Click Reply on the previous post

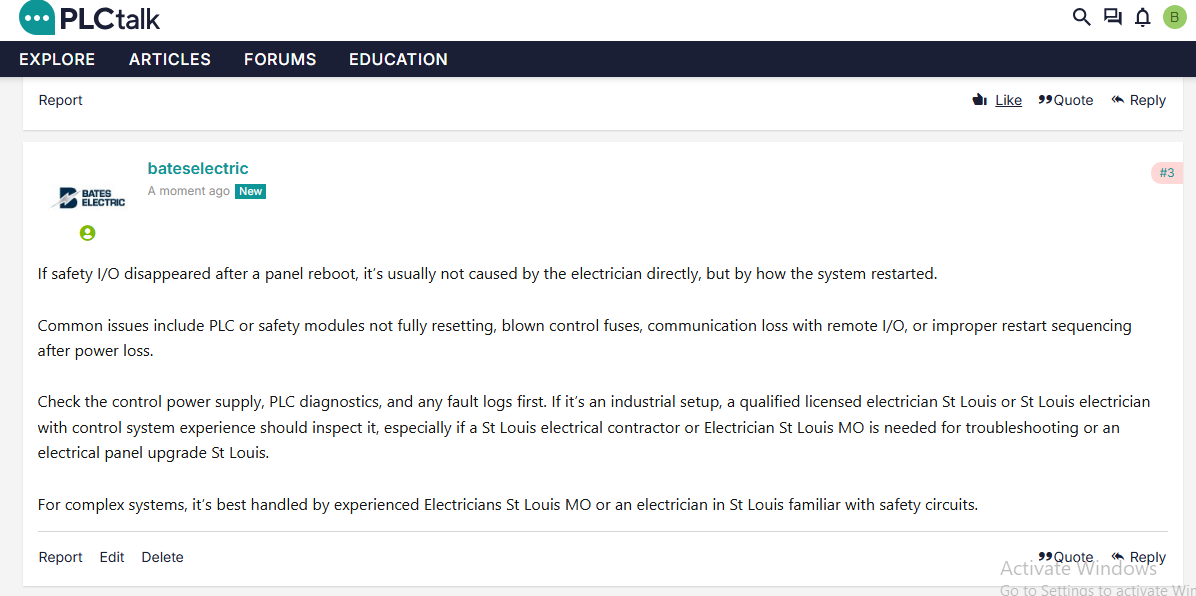pyautogui.click(x=1139, y=100)
